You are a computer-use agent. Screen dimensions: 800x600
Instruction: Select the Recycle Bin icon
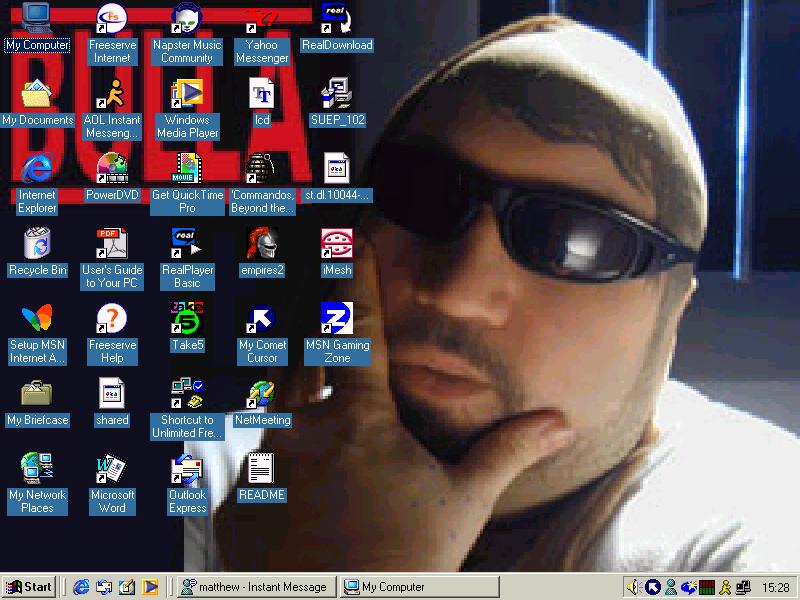click(37, 244)
